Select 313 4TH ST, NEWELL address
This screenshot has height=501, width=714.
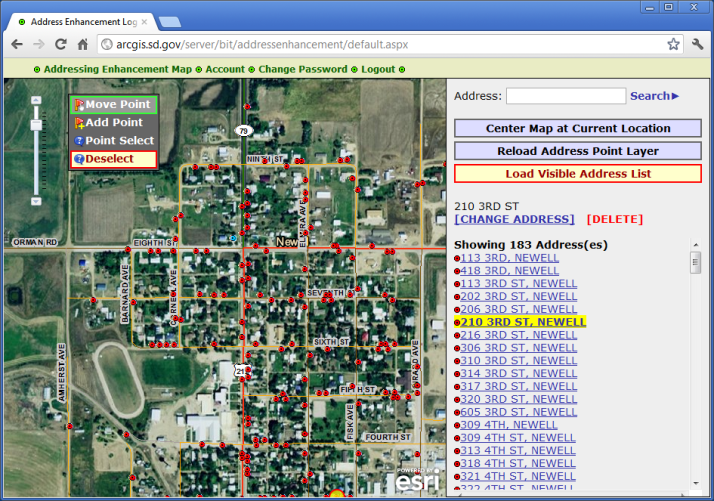pyautogui.click(x=518, y=450)
